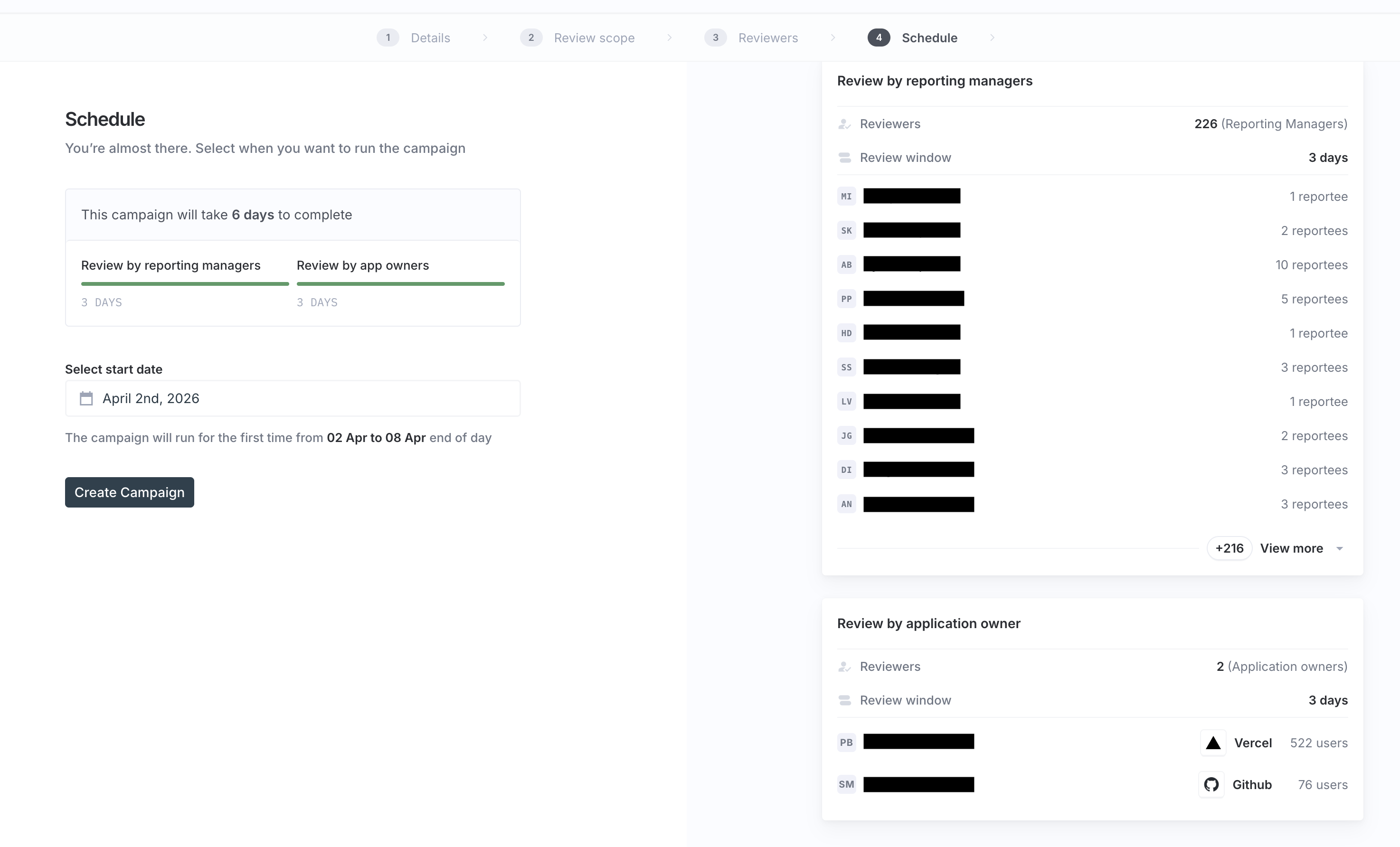Go to the Details step
The height and width of the screenshot is (847, 1400).
pos(429,38)
